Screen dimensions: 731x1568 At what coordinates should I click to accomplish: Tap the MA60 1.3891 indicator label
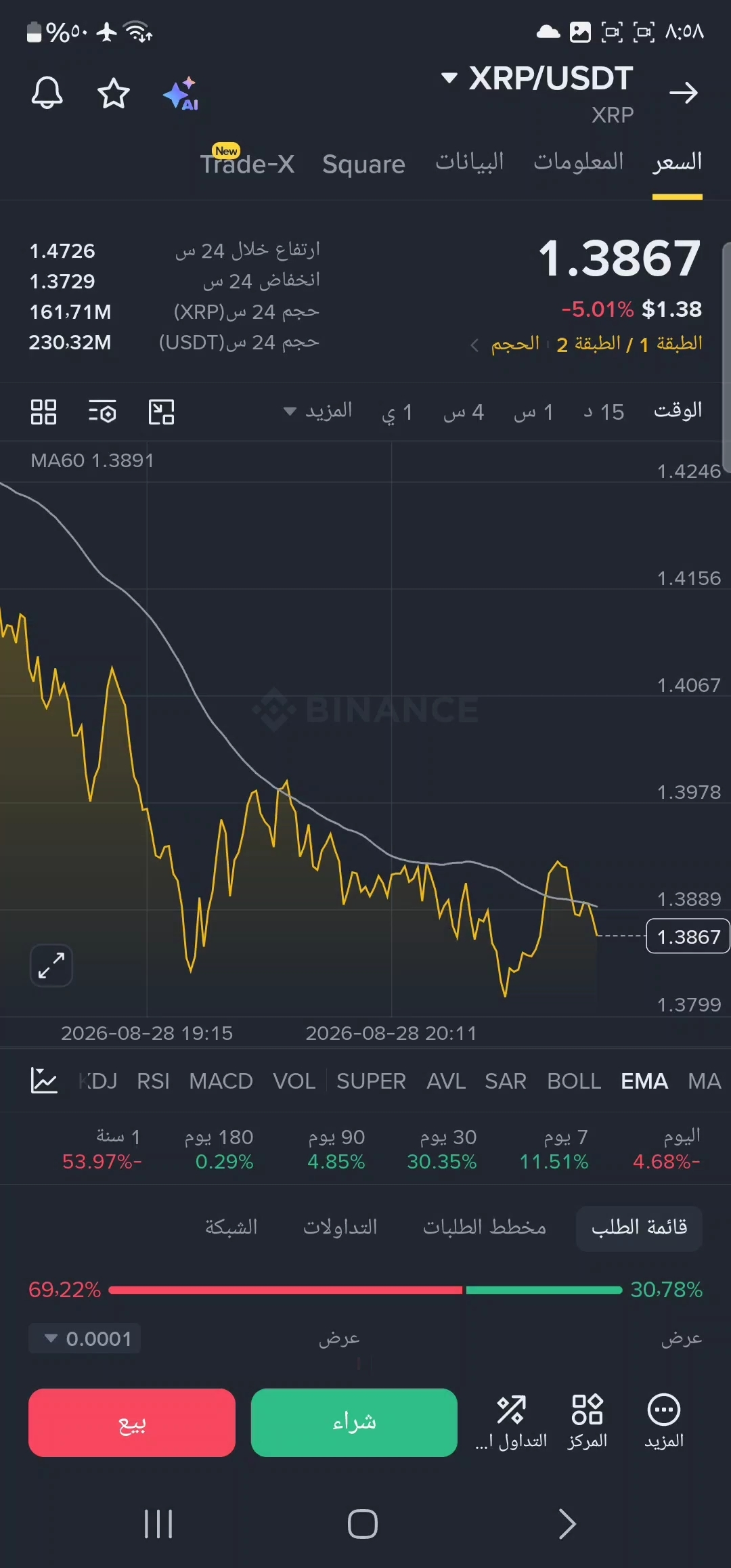(92, 460)
